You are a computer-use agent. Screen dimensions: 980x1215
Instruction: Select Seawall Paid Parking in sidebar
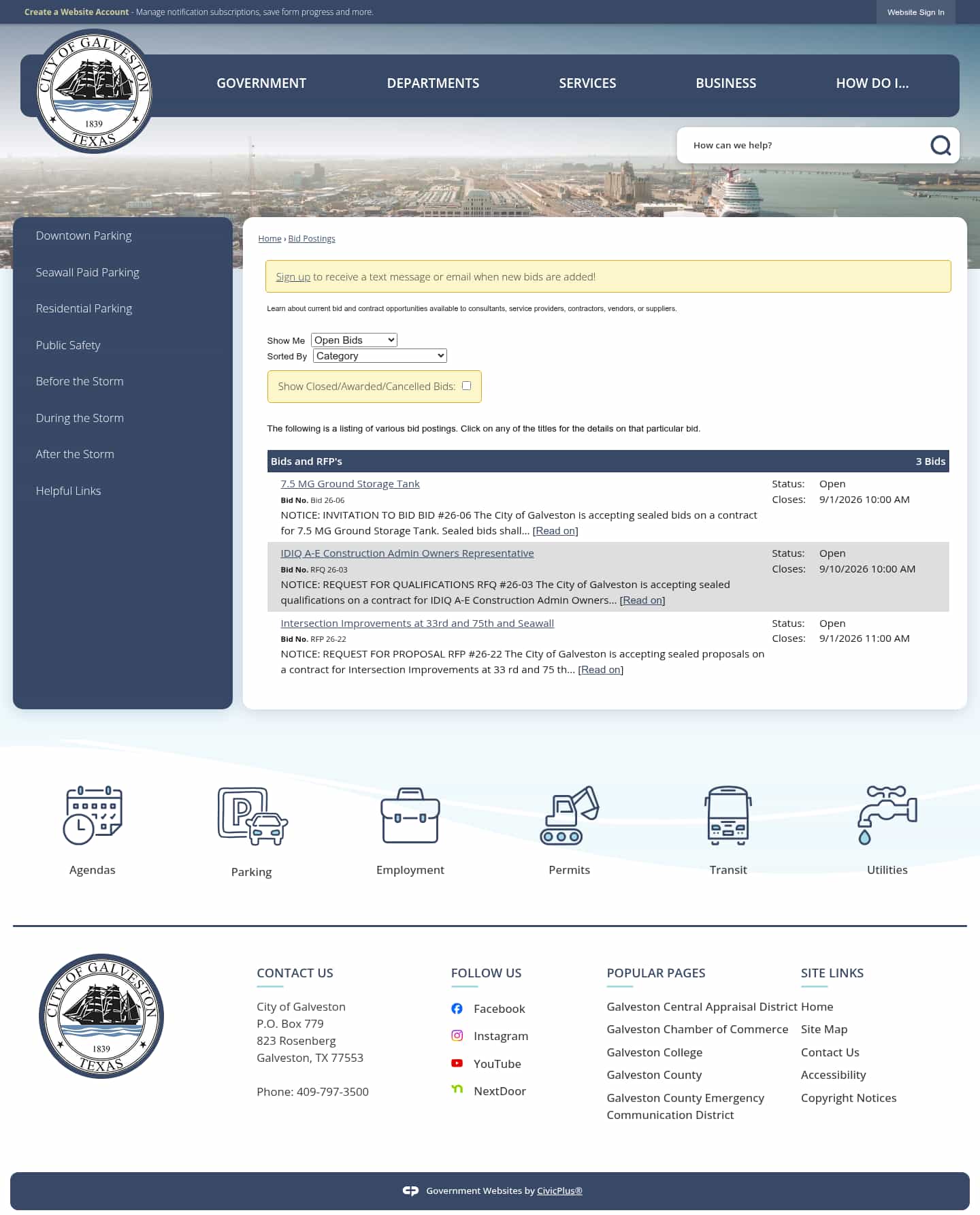[87, 272]
